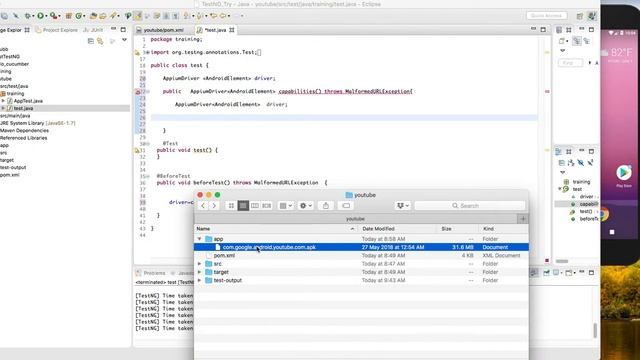640x360 pixels.
Task: Click Next Annotation arrow icon in toolbar
Action: [x=187, y=16]
